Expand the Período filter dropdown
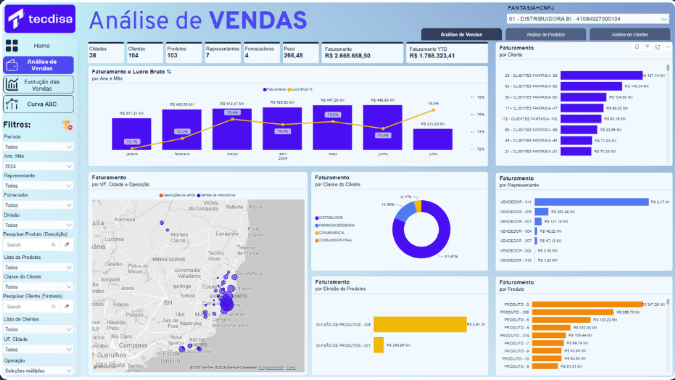The height and width of the screenshot is (380, 675). point(38,147)
